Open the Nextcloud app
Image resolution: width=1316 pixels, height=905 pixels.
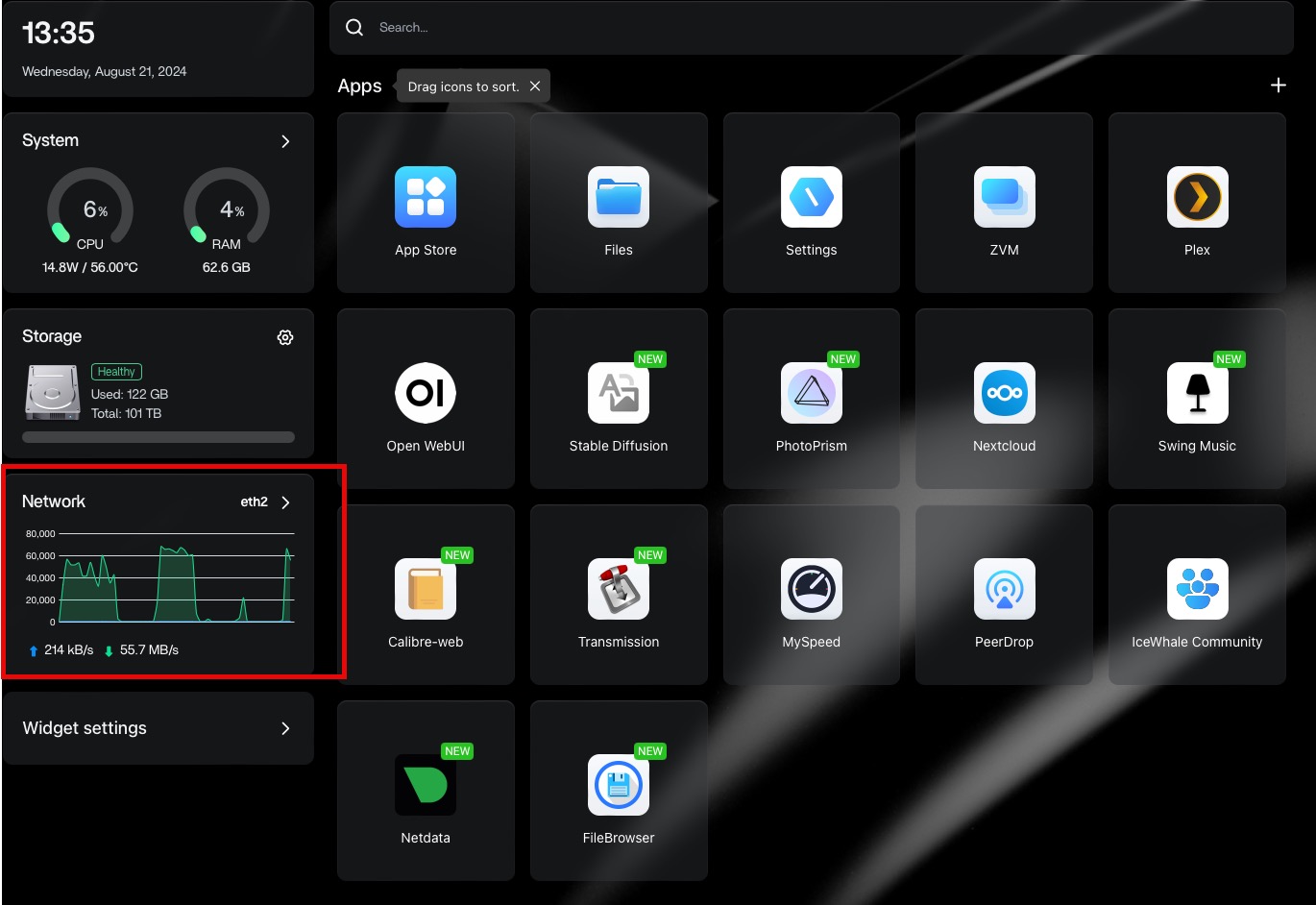[1005, 393]
